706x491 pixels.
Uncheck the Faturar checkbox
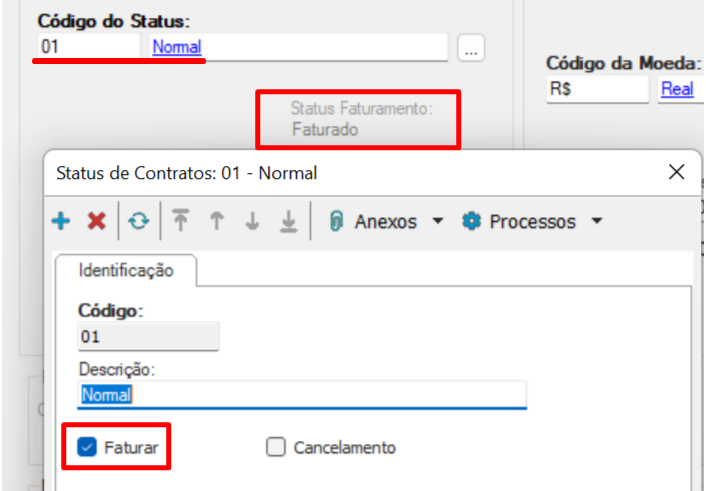pos(87,447)
